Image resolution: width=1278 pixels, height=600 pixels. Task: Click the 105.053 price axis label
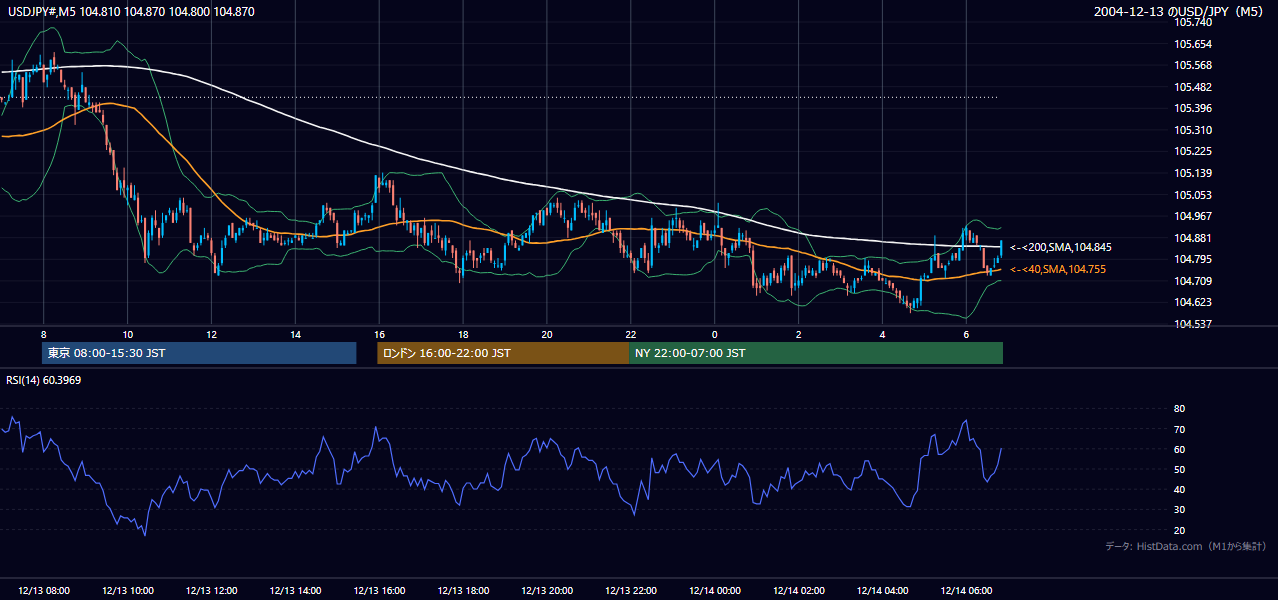(1192, 195)
